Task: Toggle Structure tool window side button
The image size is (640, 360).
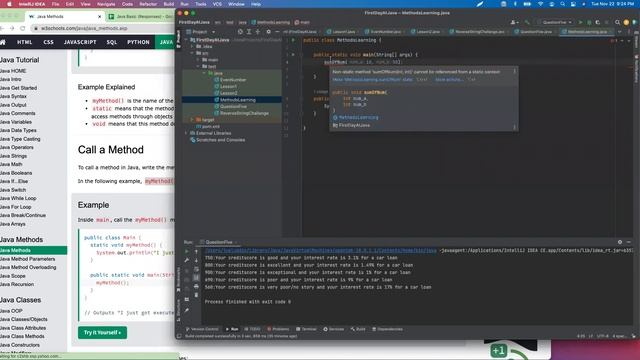Action: point(178,309)
